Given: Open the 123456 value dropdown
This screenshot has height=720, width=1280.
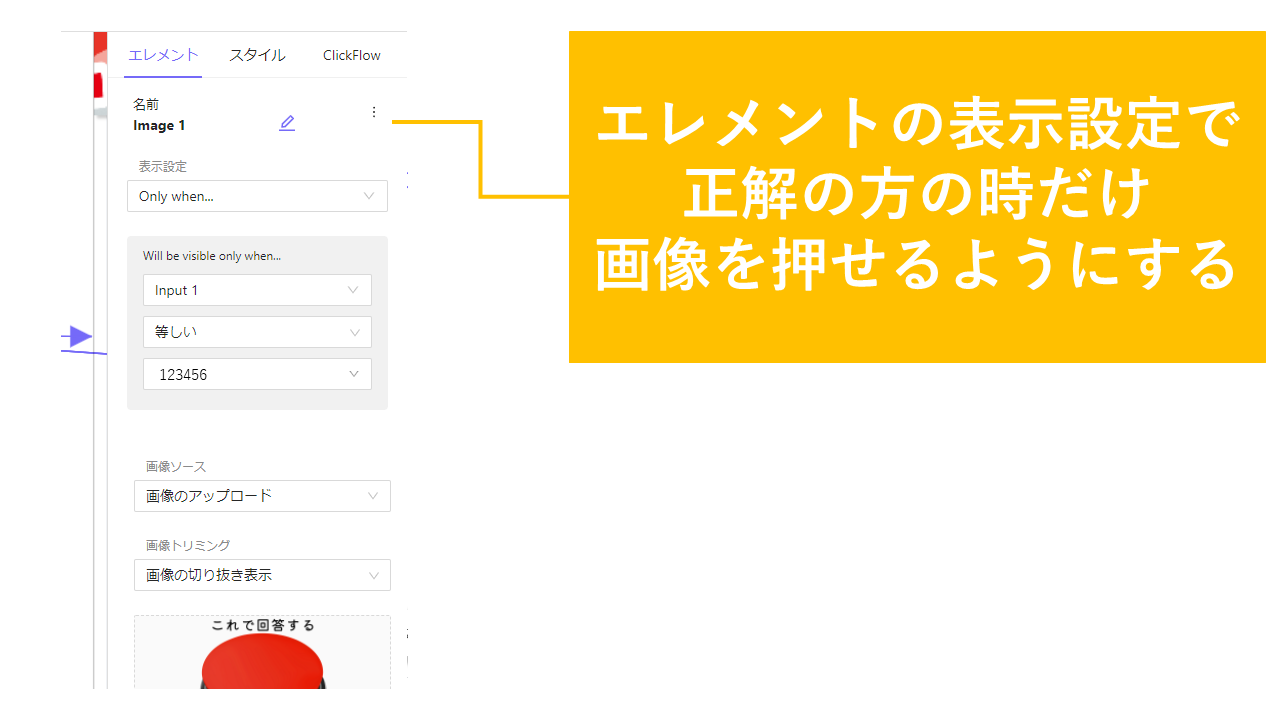Looking at the screenshot, I should pyautogui.click(x=257, y=374).
